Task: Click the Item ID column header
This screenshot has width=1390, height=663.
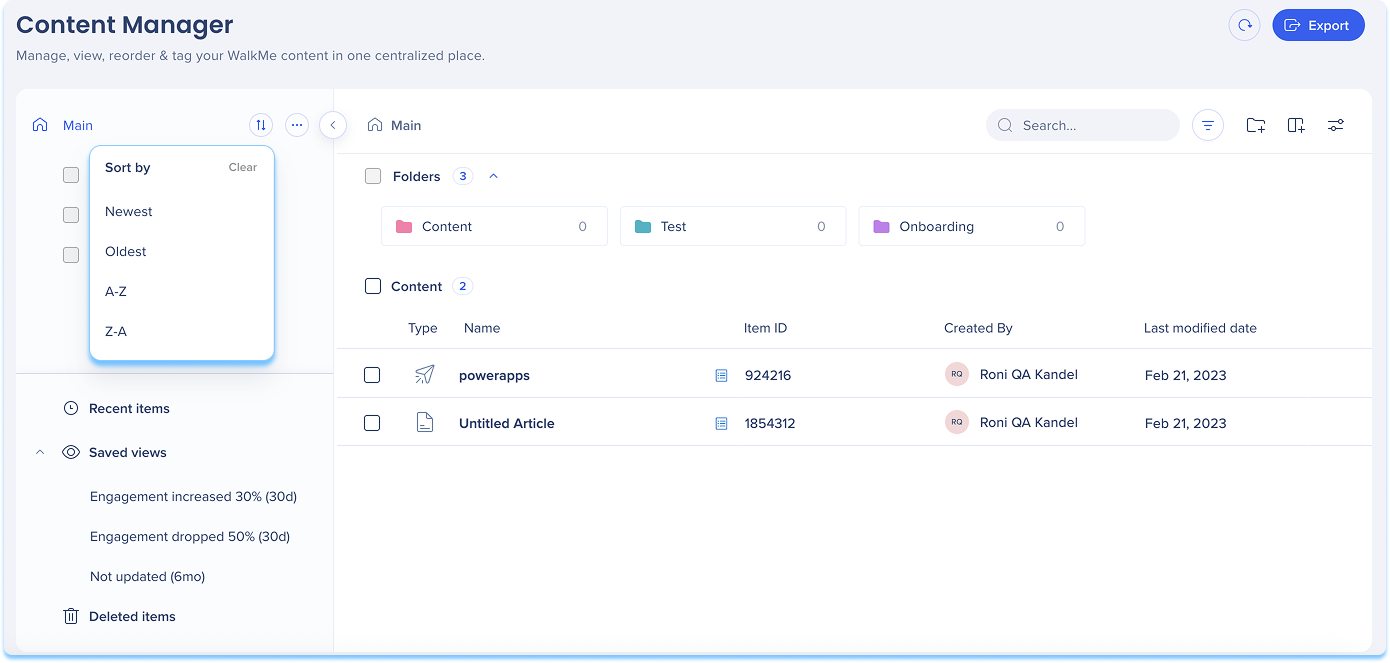Action: coord(765,328)
